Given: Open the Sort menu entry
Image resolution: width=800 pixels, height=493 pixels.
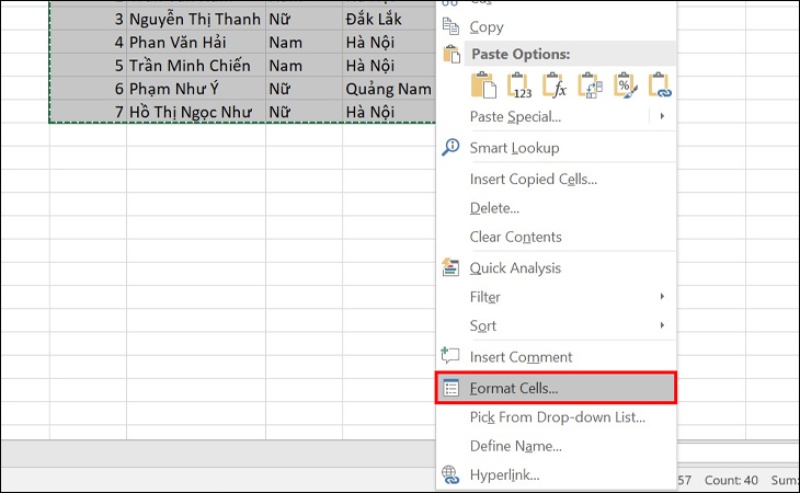Looking at the screenshot, I should 556,326.
